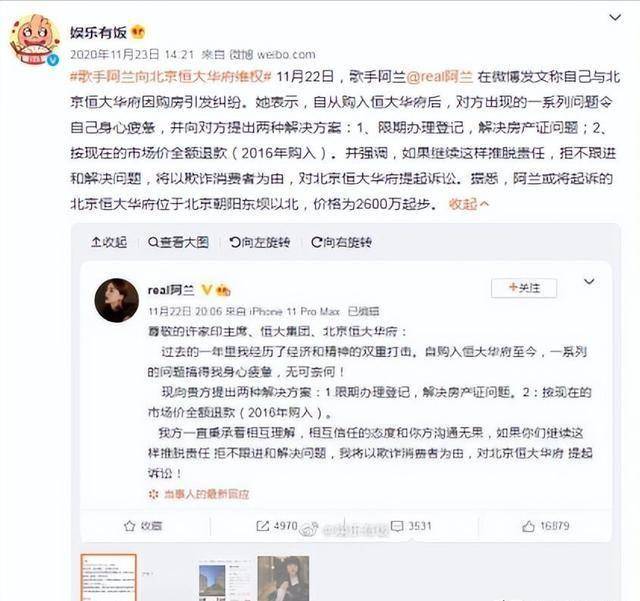Select the woman portrait thumbnail
Image resolution: width=640 pixels, height=601 pixels.
[x=283, y=578]
